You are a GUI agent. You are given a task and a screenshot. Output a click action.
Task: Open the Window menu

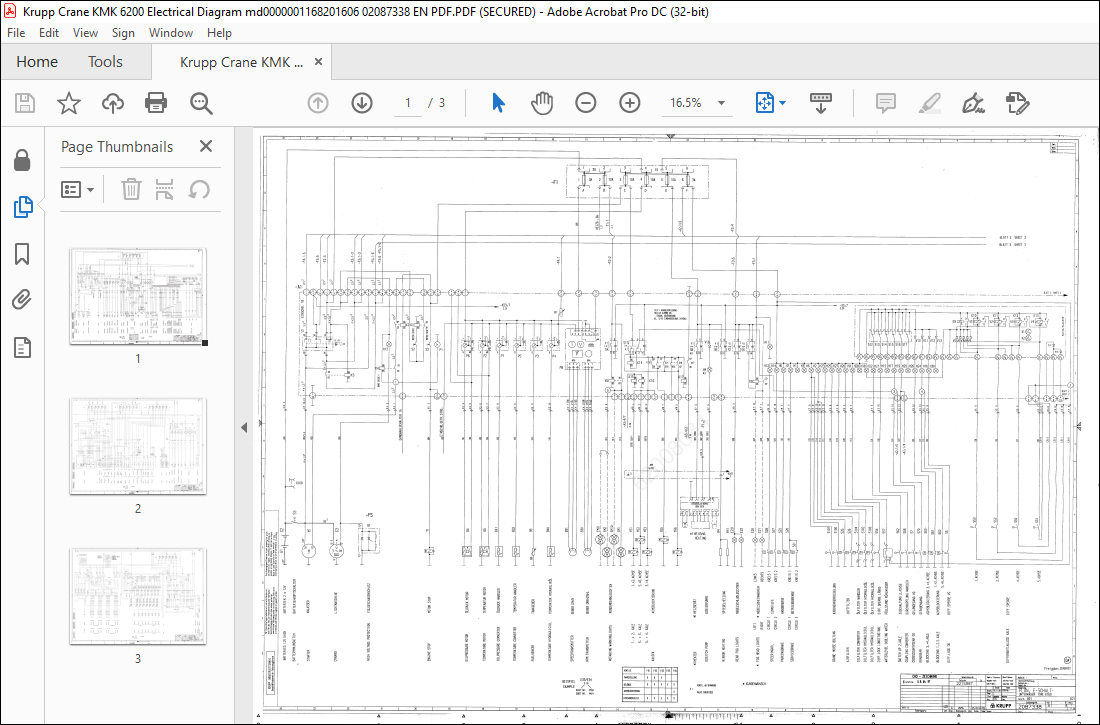(x=170, y=33)
